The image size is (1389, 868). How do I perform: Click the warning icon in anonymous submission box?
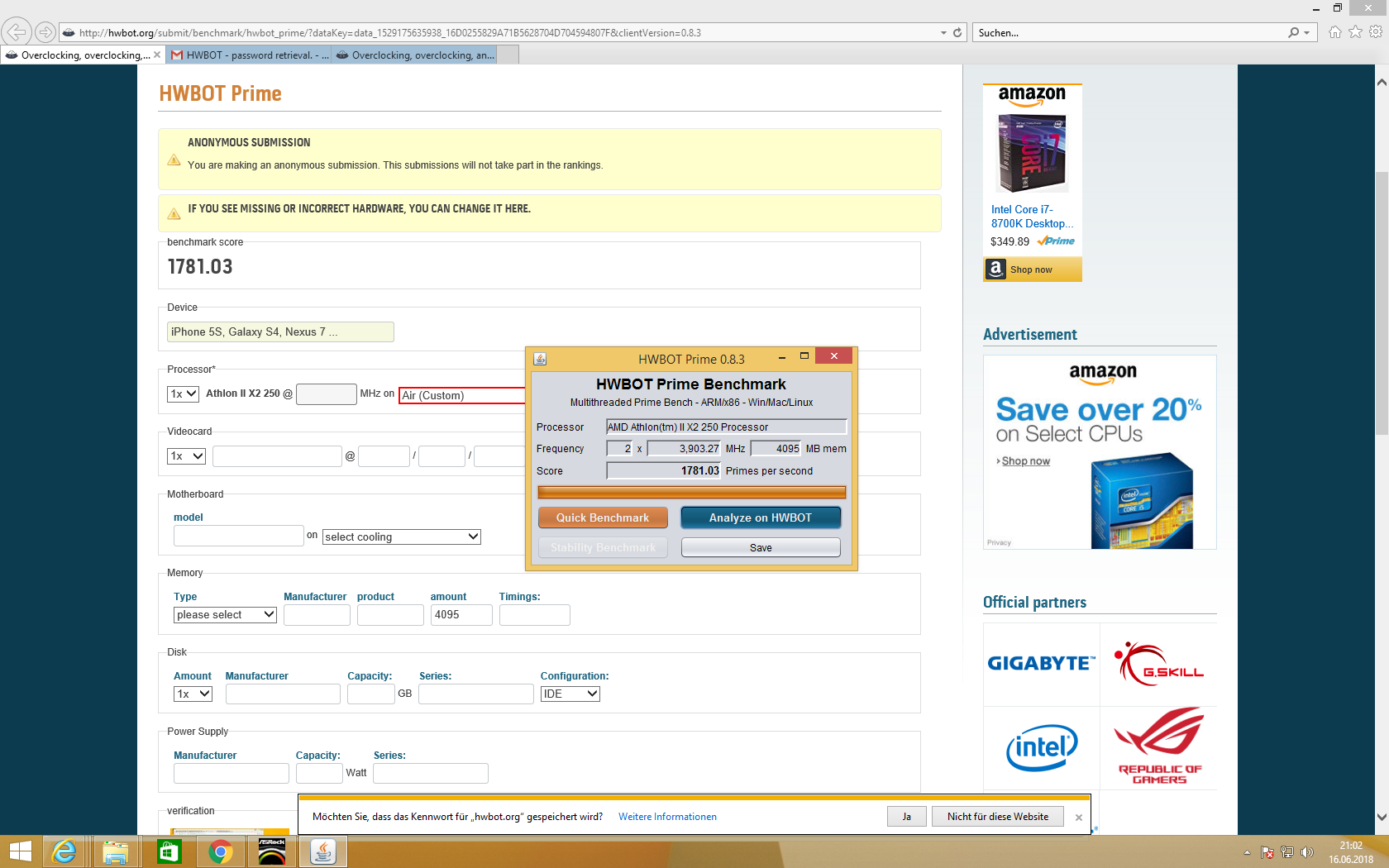pos(174,160)
